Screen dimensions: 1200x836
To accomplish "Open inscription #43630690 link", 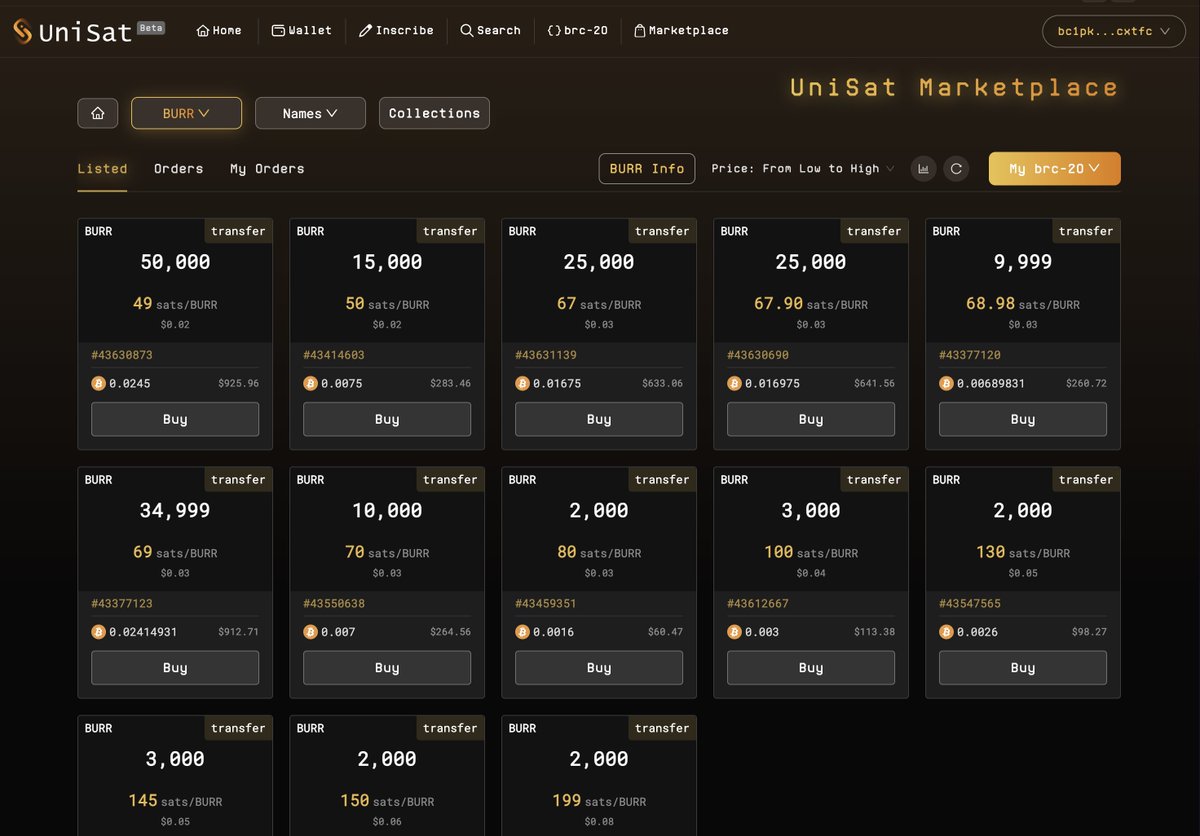I will click(758, 355).
